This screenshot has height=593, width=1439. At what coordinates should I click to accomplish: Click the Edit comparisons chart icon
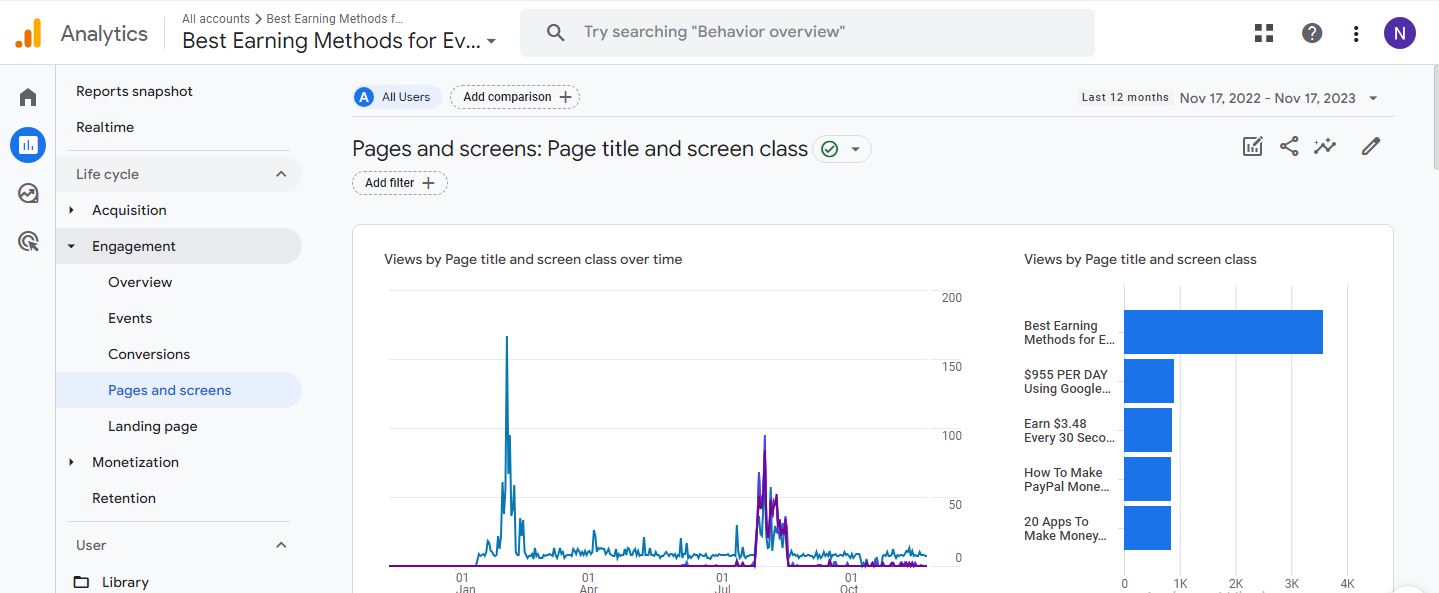[x=1252, y=147]
